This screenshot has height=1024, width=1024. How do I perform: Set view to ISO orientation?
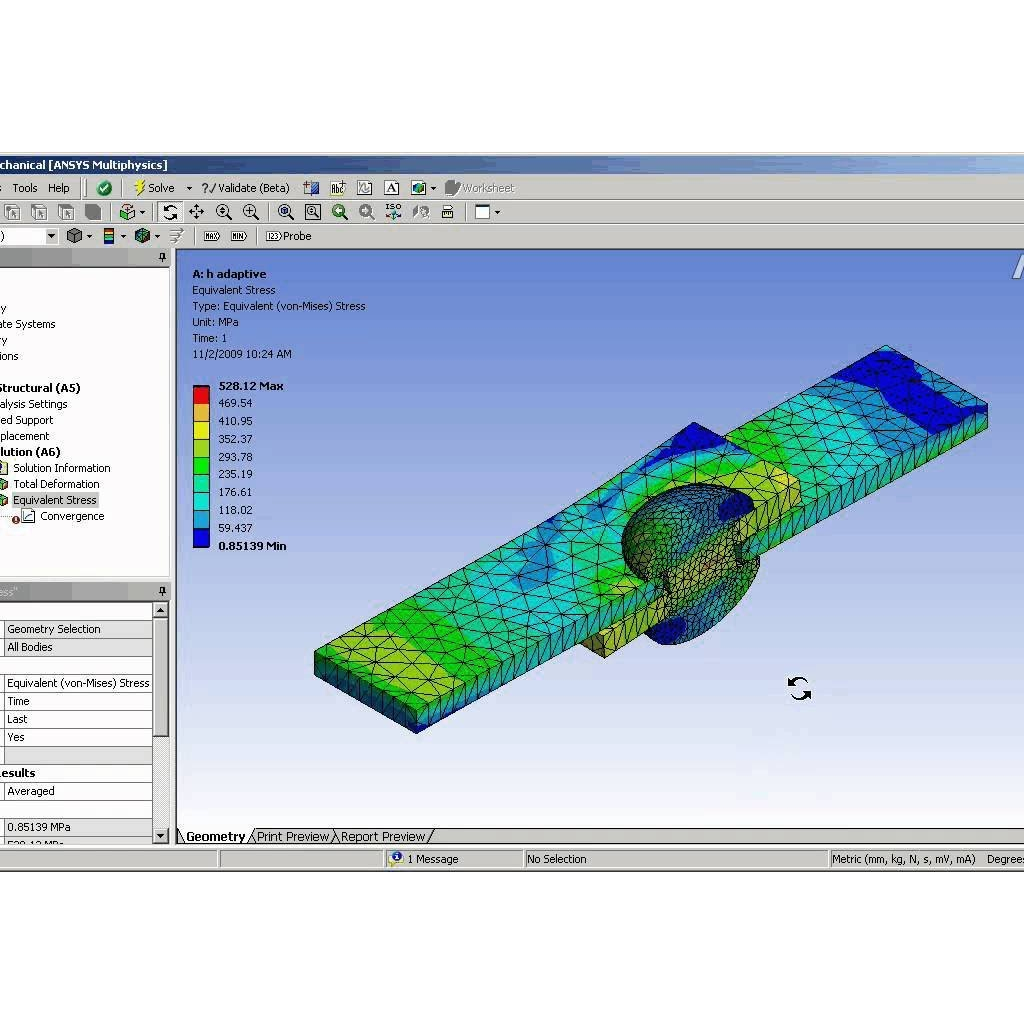394,212
